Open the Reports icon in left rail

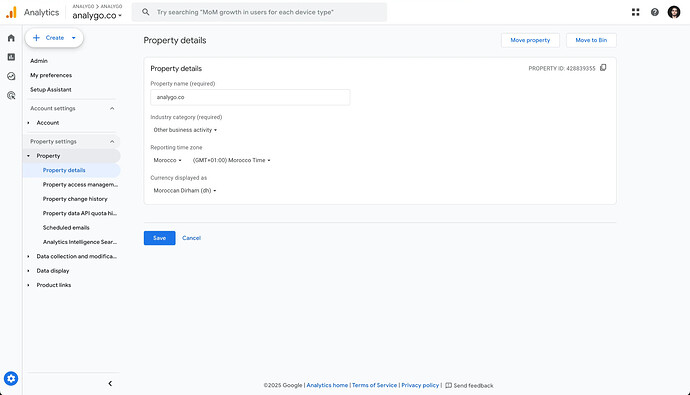pos(11,57)
